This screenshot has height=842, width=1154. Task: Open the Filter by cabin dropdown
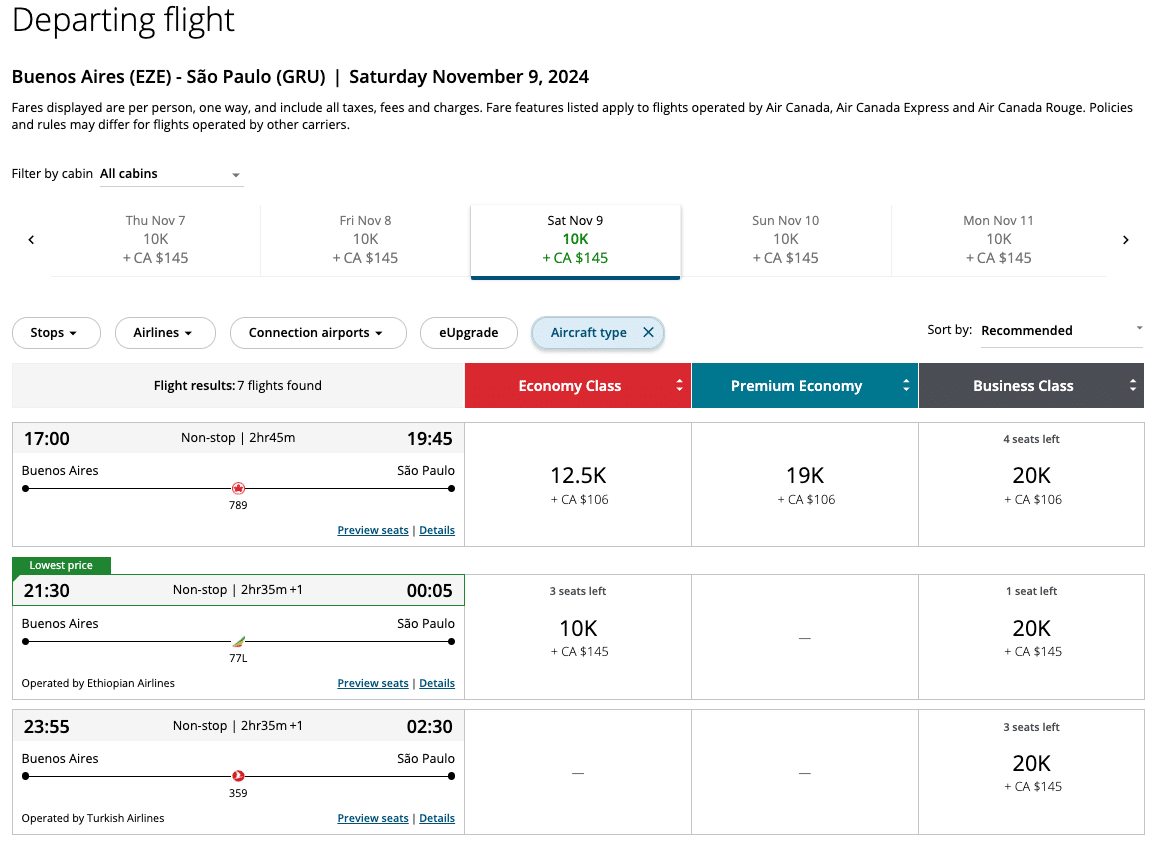[171, 174]
